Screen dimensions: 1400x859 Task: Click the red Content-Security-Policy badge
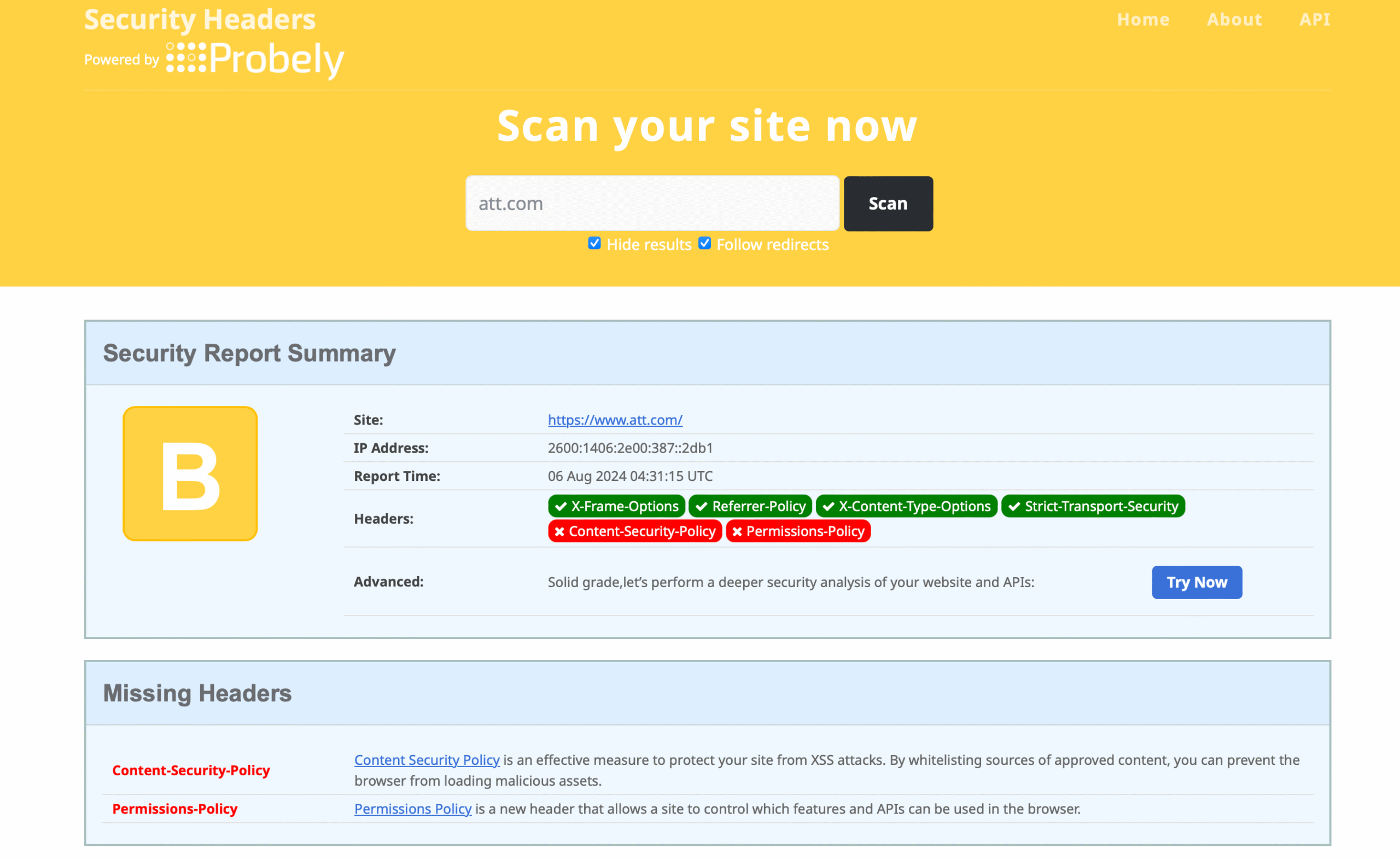(x=634, y=531)
